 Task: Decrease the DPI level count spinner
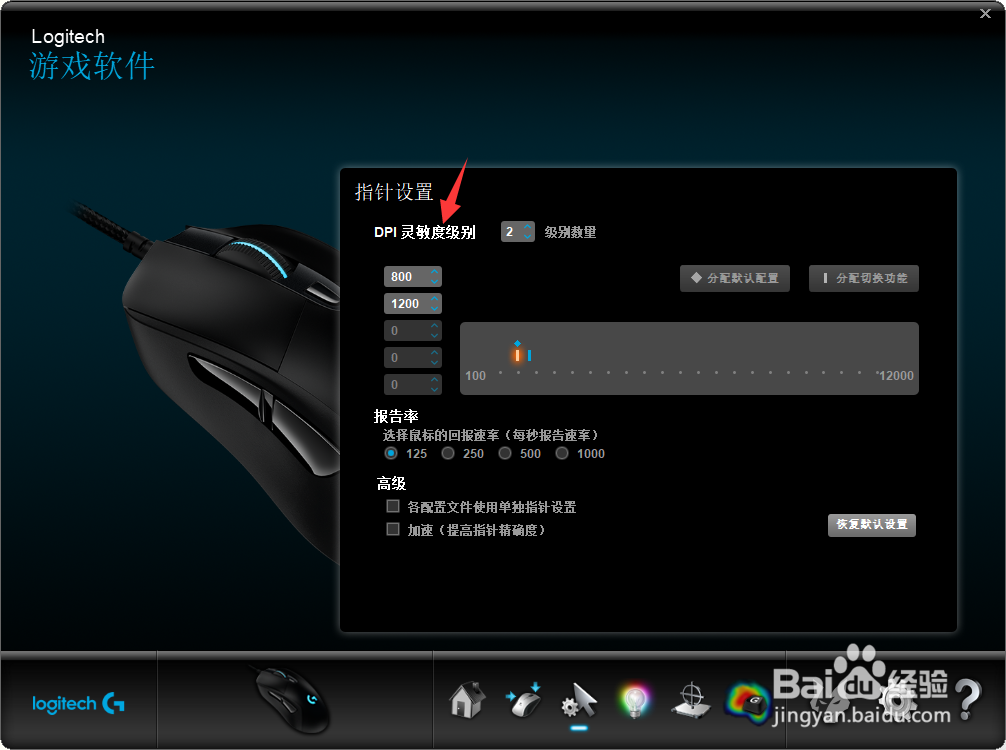point(527,236)
